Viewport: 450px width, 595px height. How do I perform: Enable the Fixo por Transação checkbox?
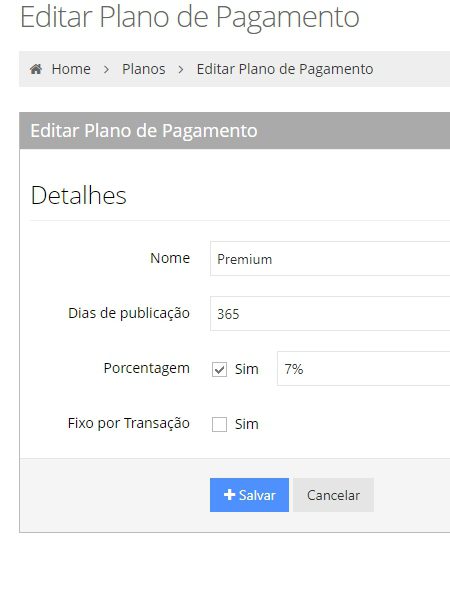[x=219, y=424]
